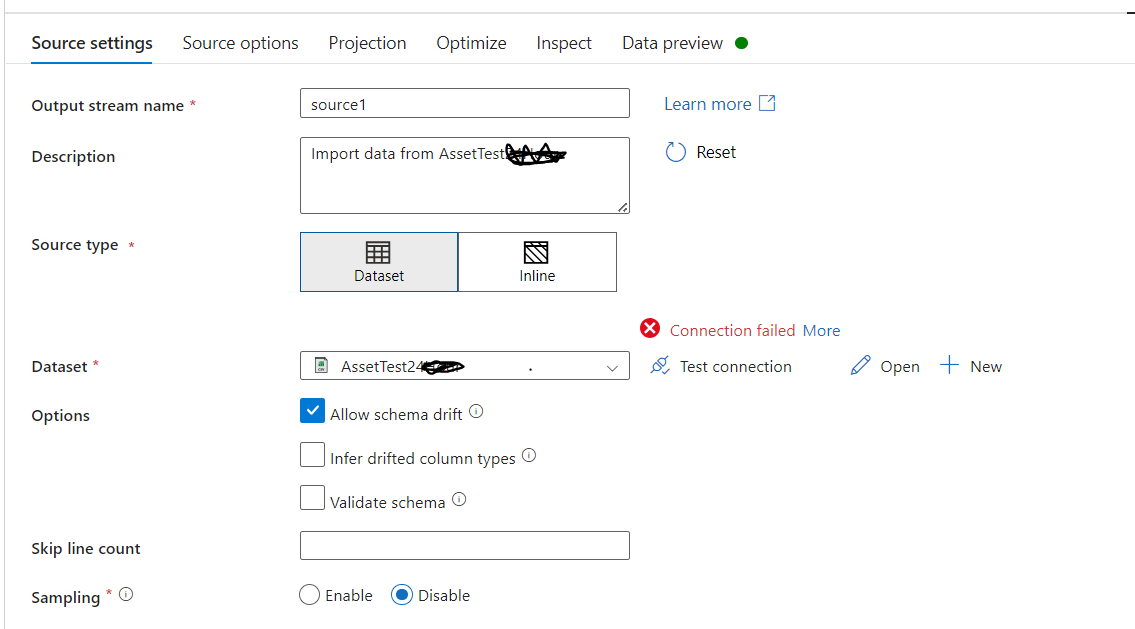Click the info icon beside Validate schema

[x=458, y=498]
